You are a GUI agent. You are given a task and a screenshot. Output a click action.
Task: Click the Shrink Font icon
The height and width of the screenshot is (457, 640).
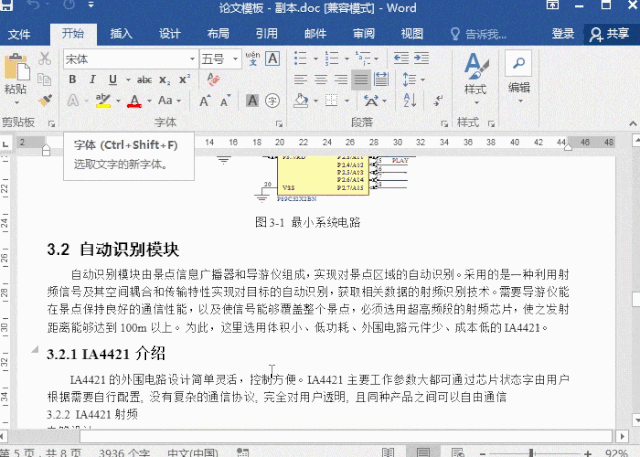225,100
